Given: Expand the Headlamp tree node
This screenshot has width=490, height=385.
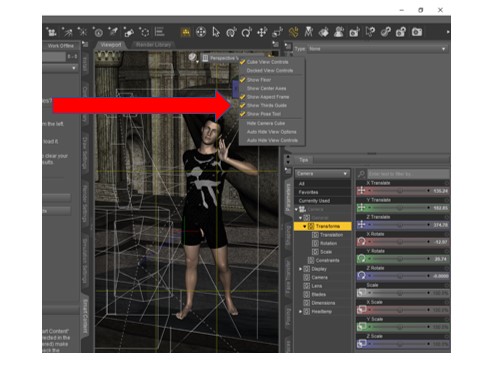Looking at the screenshot, I should 300,311.
